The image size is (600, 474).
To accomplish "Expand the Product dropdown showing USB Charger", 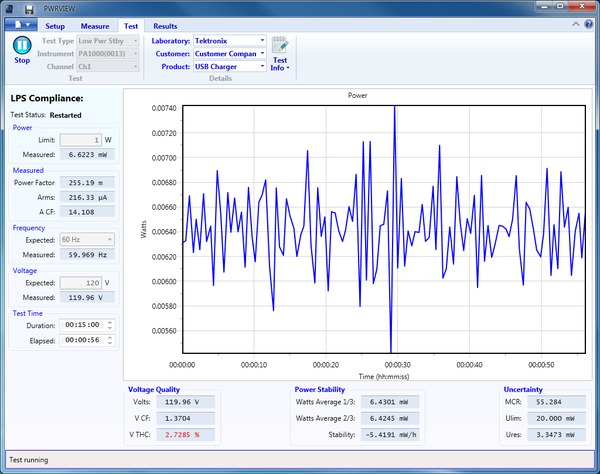I will 262,67.
